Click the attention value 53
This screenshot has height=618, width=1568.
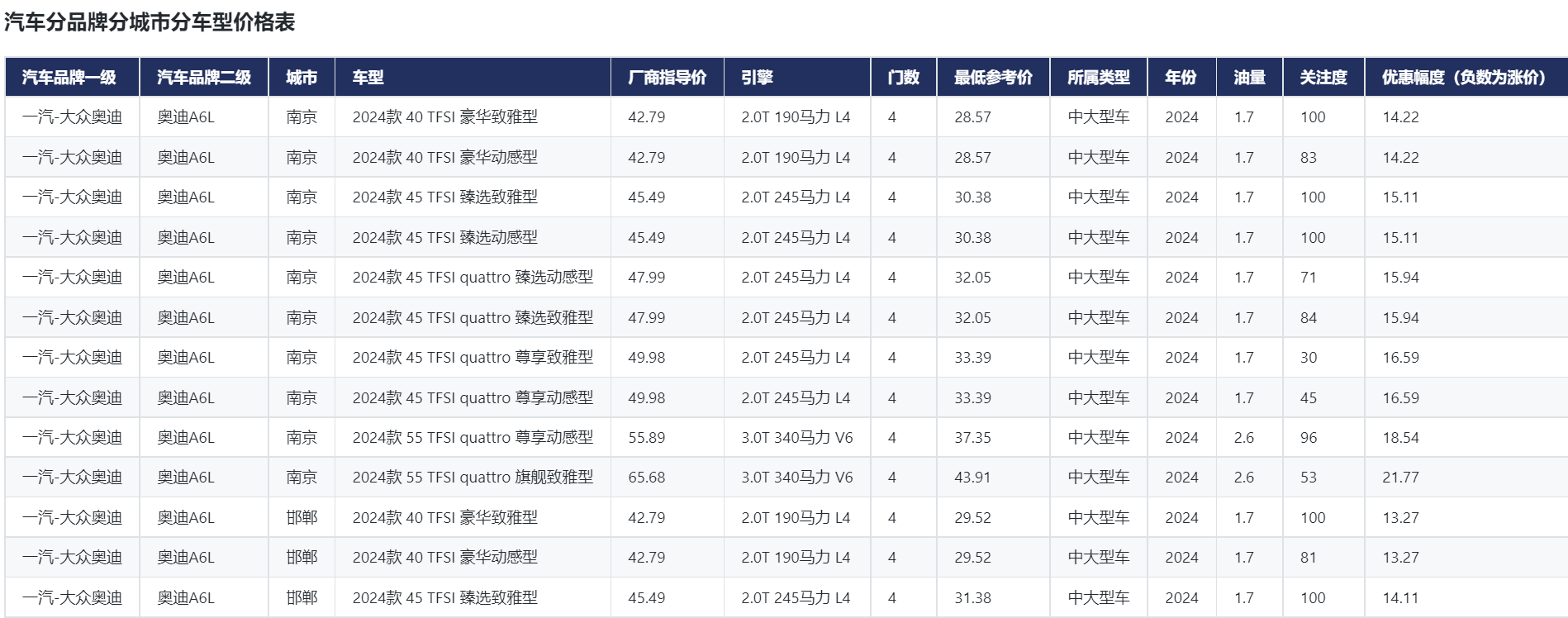click(x=1309, y=478)
